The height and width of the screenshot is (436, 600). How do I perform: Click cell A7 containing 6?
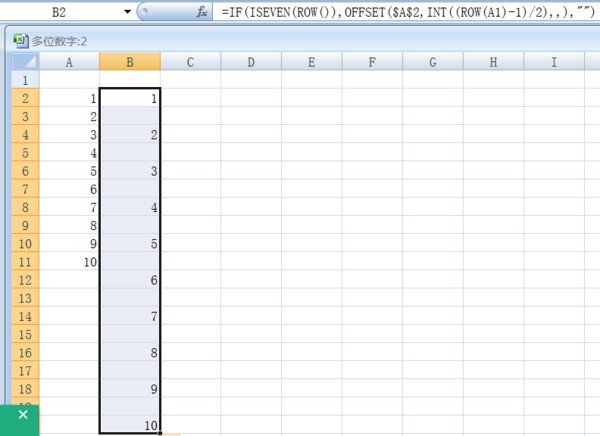coord(69,189)
